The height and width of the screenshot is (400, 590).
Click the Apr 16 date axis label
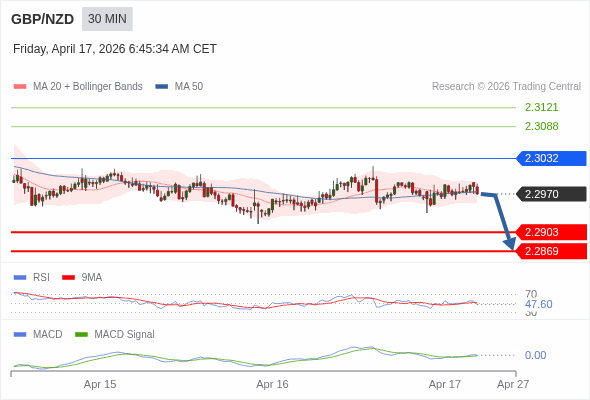[x=272, y=384]
